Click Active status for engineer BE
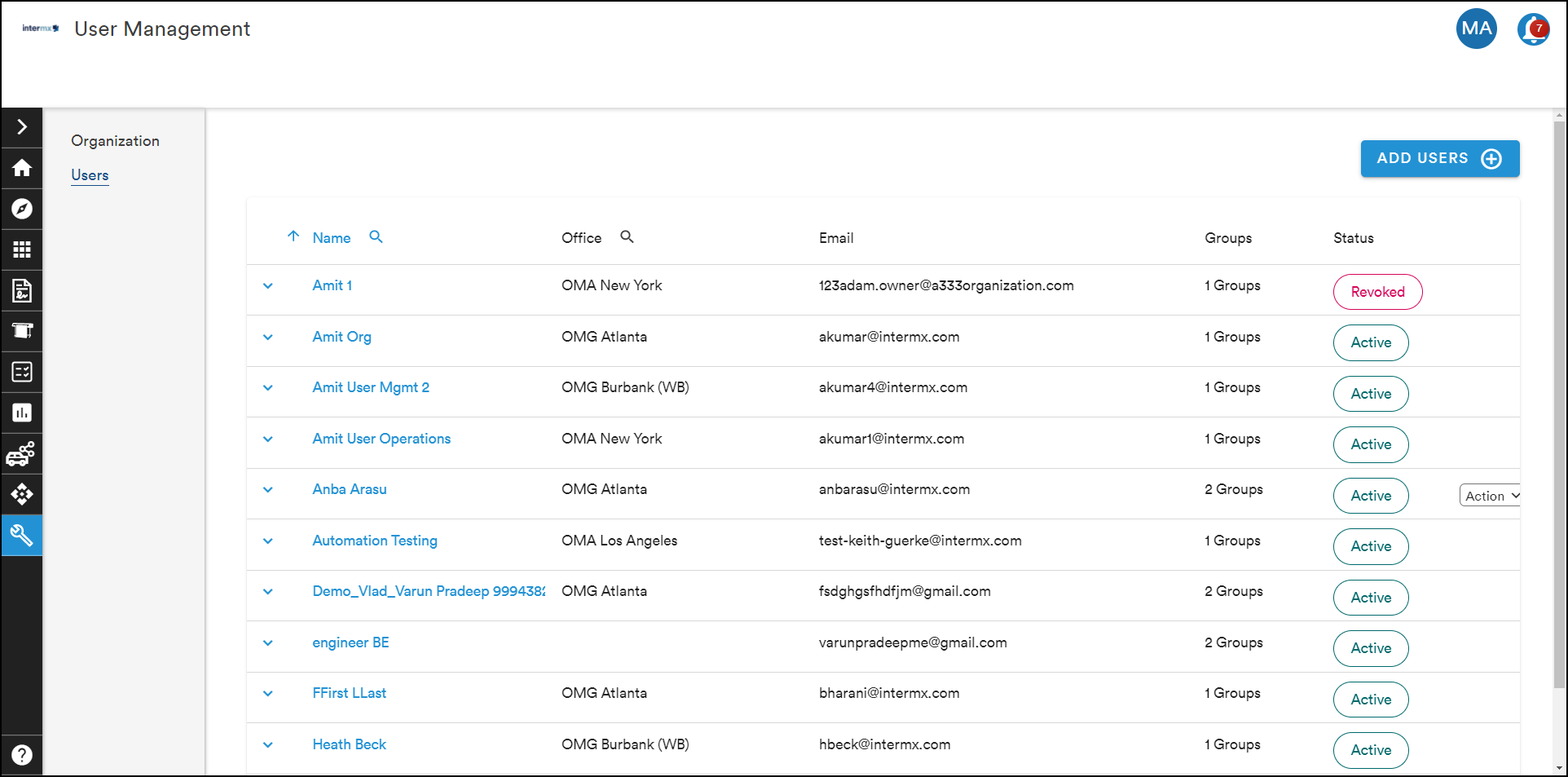The image size is (1568, 777). pyautogui.click(x=1371, y=648)
